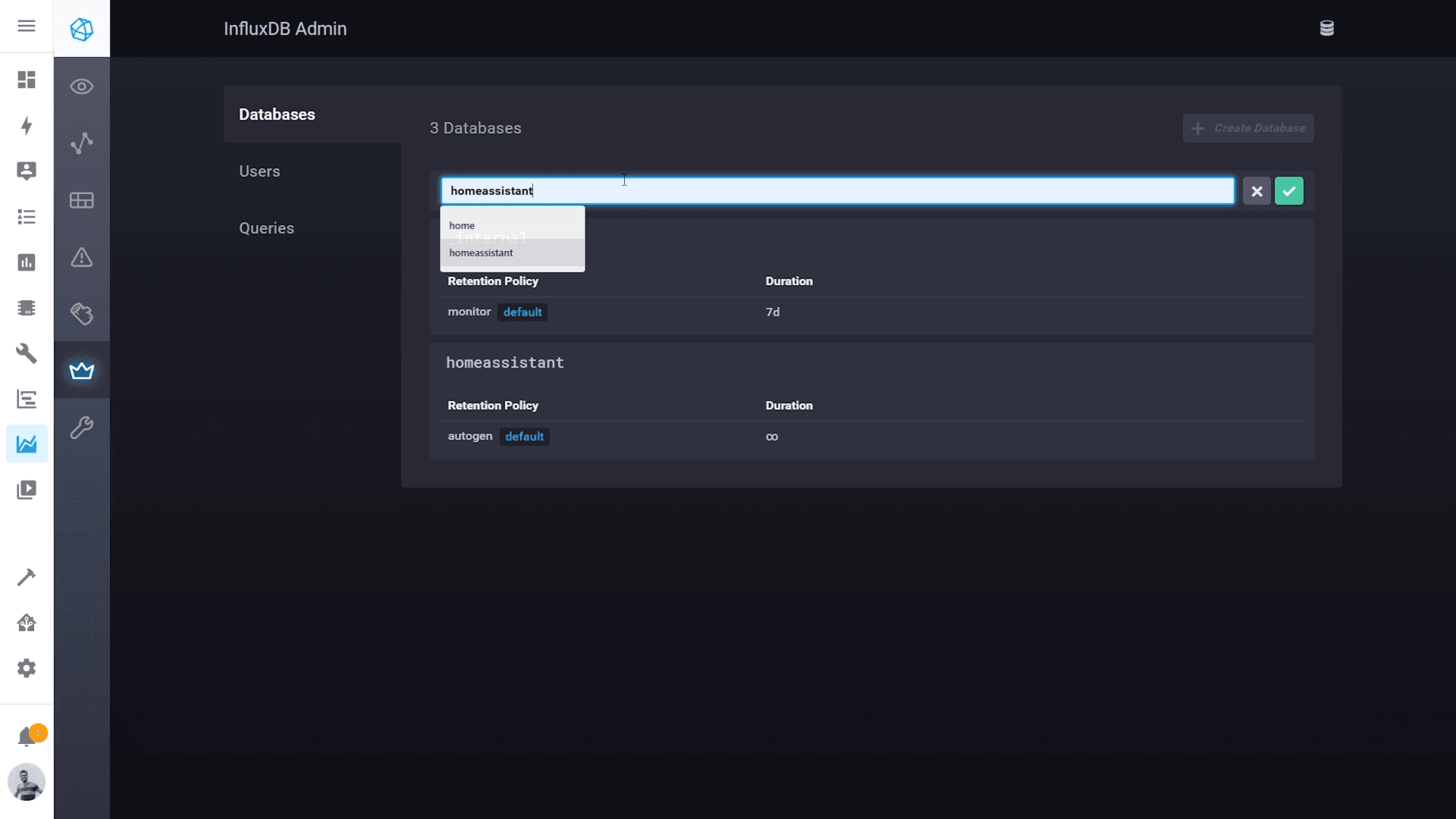Open Developer Tools hammer icon

coord(27,577)
